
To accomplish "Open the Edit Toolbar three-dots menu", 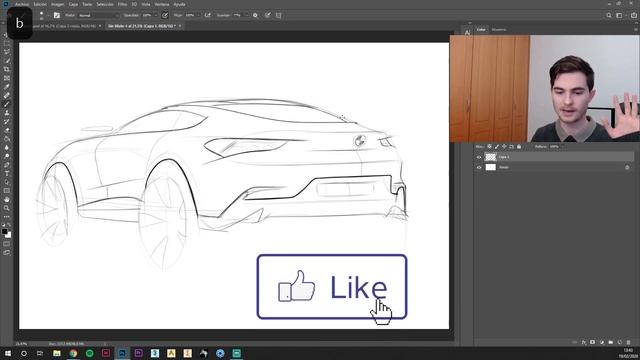I will tap(7, 217).
